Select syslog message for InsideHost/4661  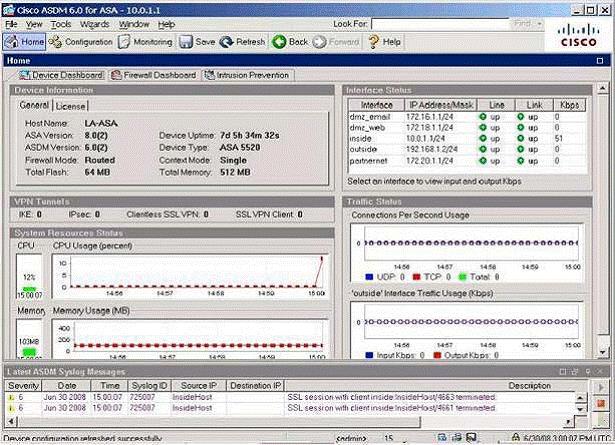tap(290, 408)
